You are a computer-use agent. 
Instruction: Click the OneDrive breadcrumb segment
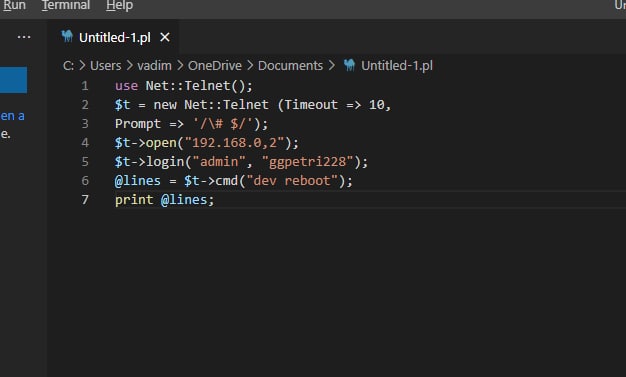coord(215,65)
